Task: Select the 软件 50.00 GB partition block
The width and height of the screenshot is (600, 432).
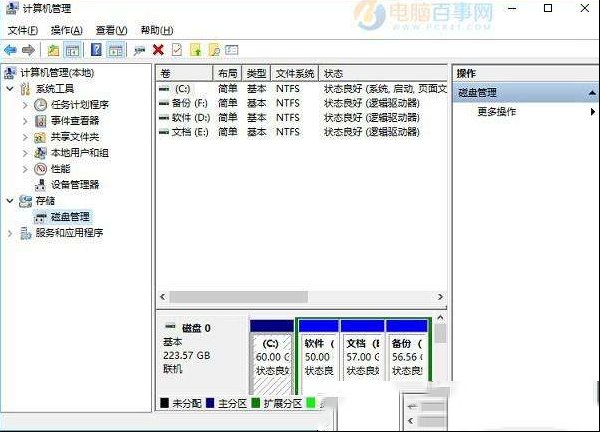Action: [x=319, y=350]
